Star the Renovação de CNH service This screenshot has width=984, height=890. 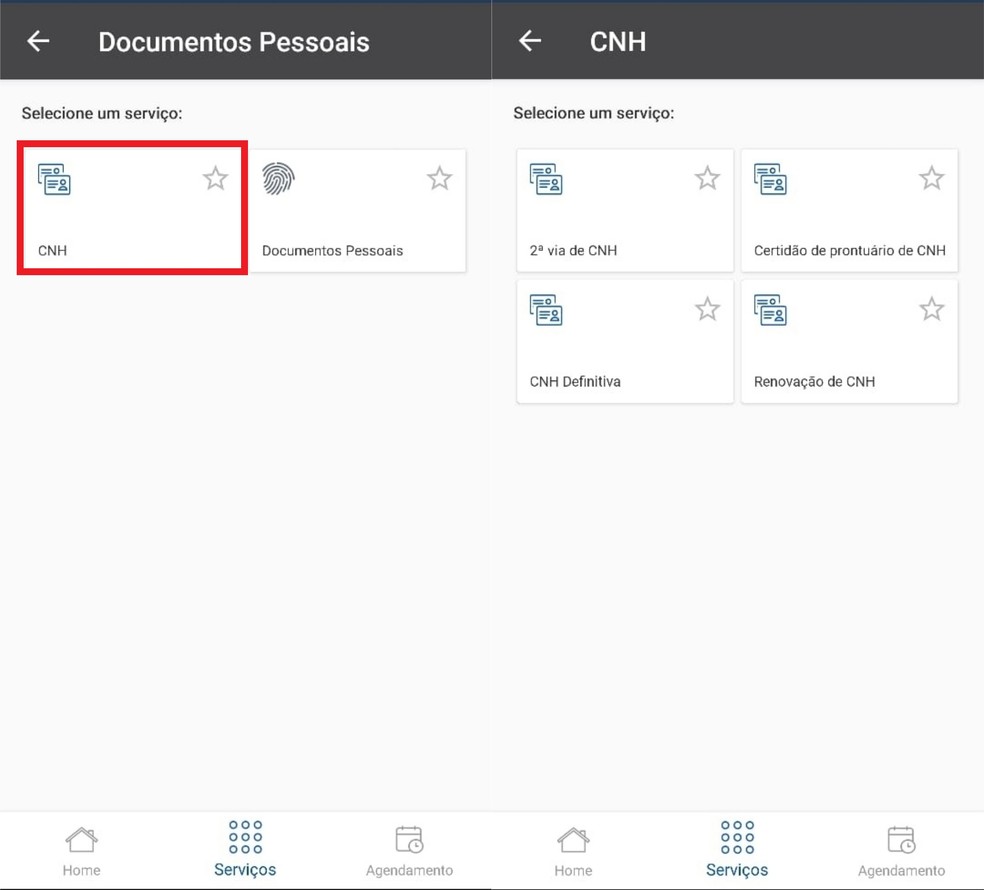point(931,310)
